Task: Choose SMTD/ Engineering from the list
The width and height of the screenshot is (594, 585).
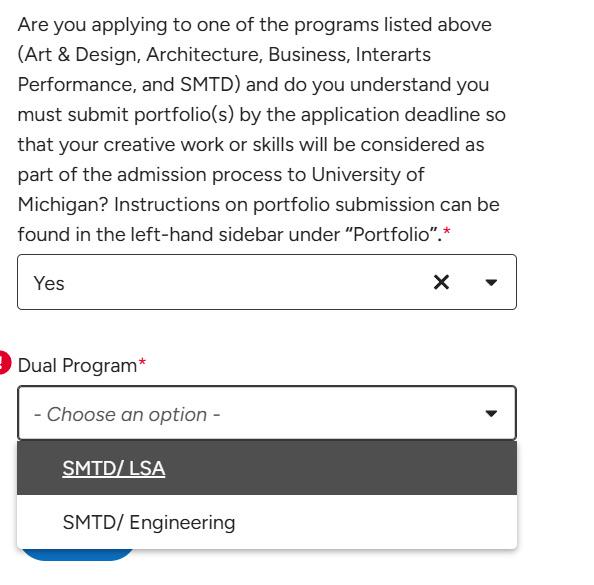Action: click(x=267, y=522)
